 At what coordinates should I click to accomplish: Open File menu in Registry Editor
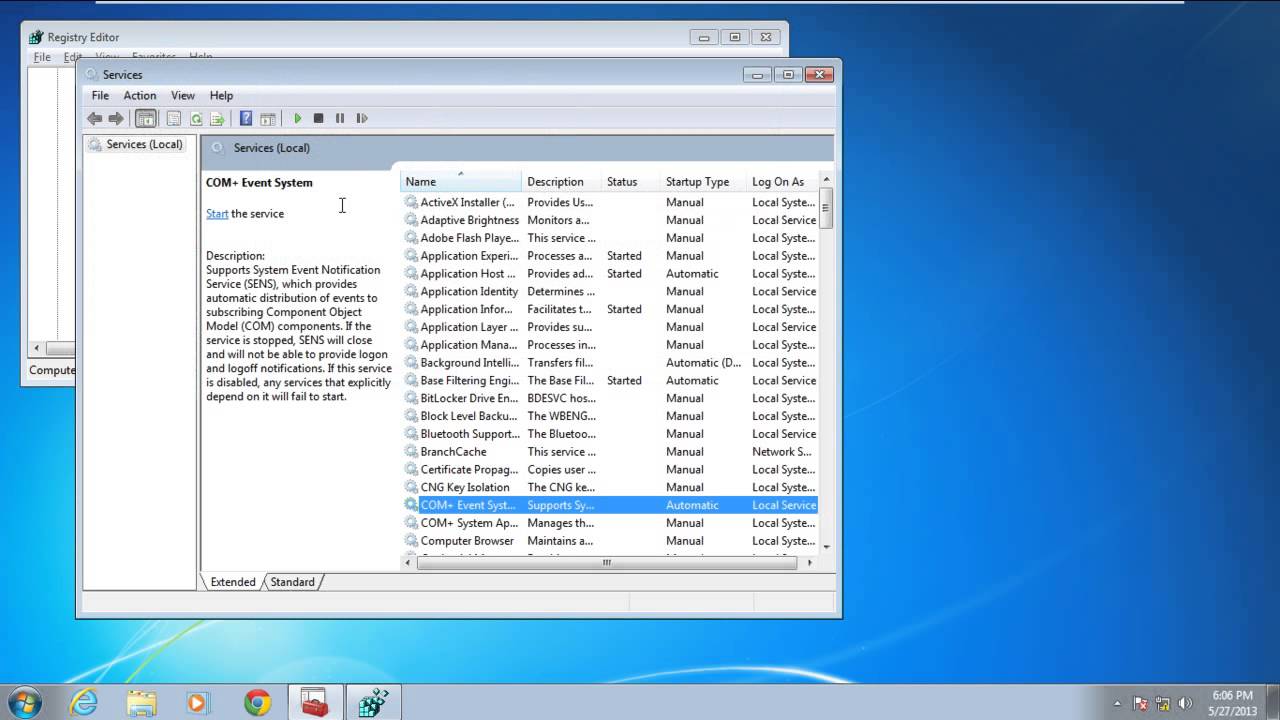coord(42,58)
